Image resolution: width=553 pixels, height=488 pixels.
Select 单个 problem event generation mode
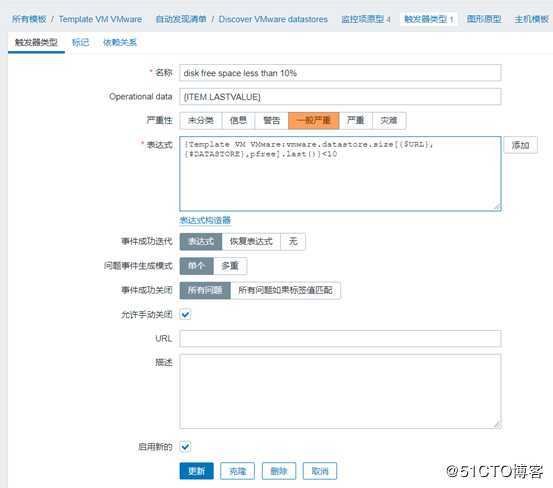[x=196, y=266]
